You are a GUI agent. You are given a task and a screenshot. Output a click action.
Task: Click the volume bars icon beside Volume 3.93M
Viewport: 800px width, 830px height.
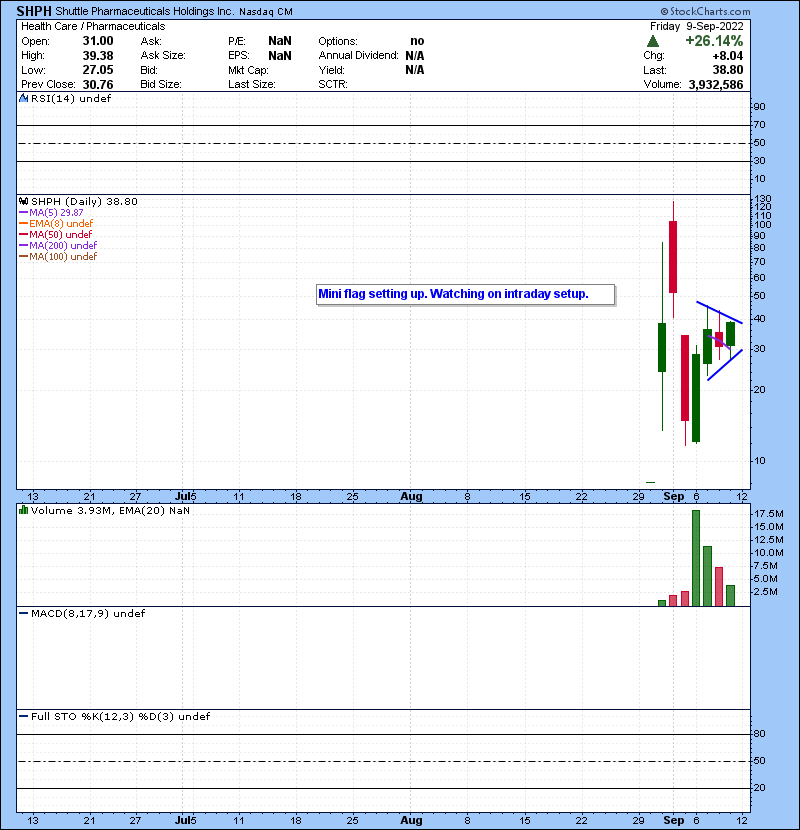(23, 510)
